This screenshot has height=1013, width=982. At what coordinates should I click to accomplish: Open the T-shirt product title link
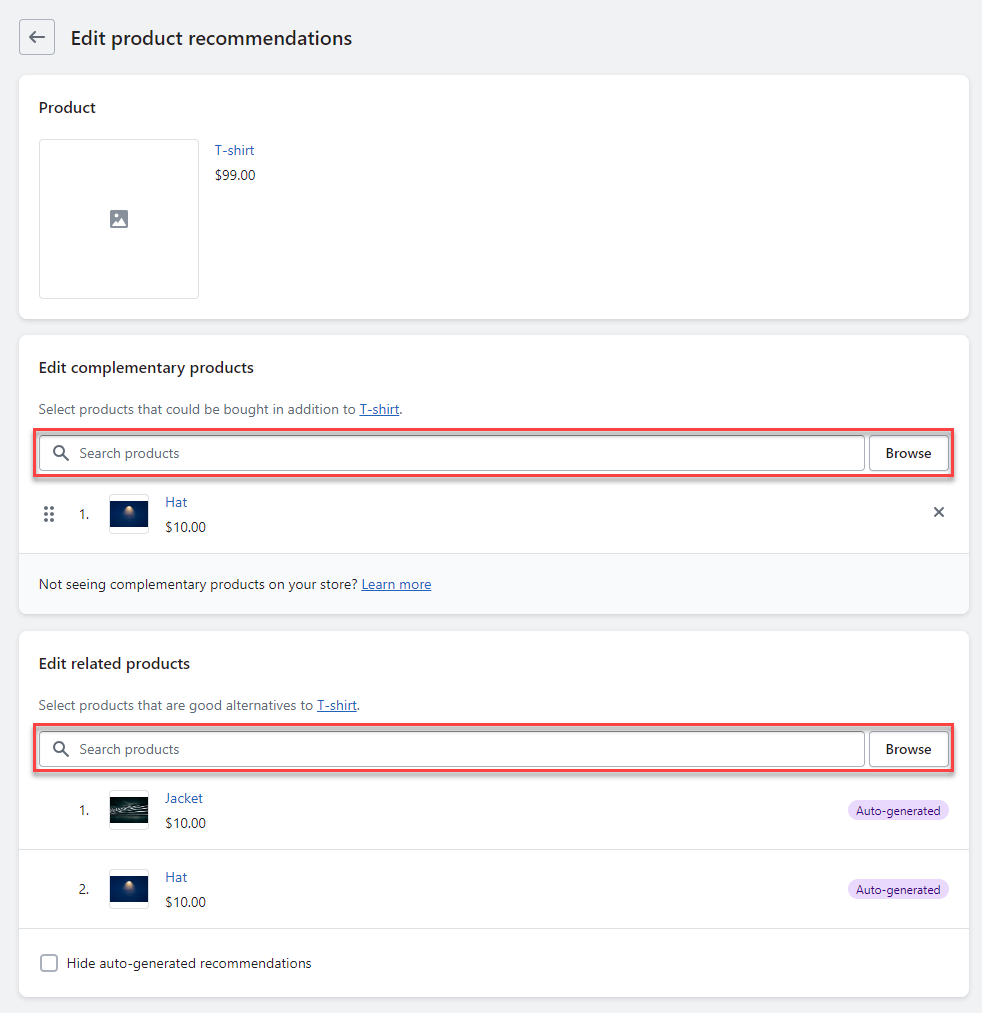235,150
